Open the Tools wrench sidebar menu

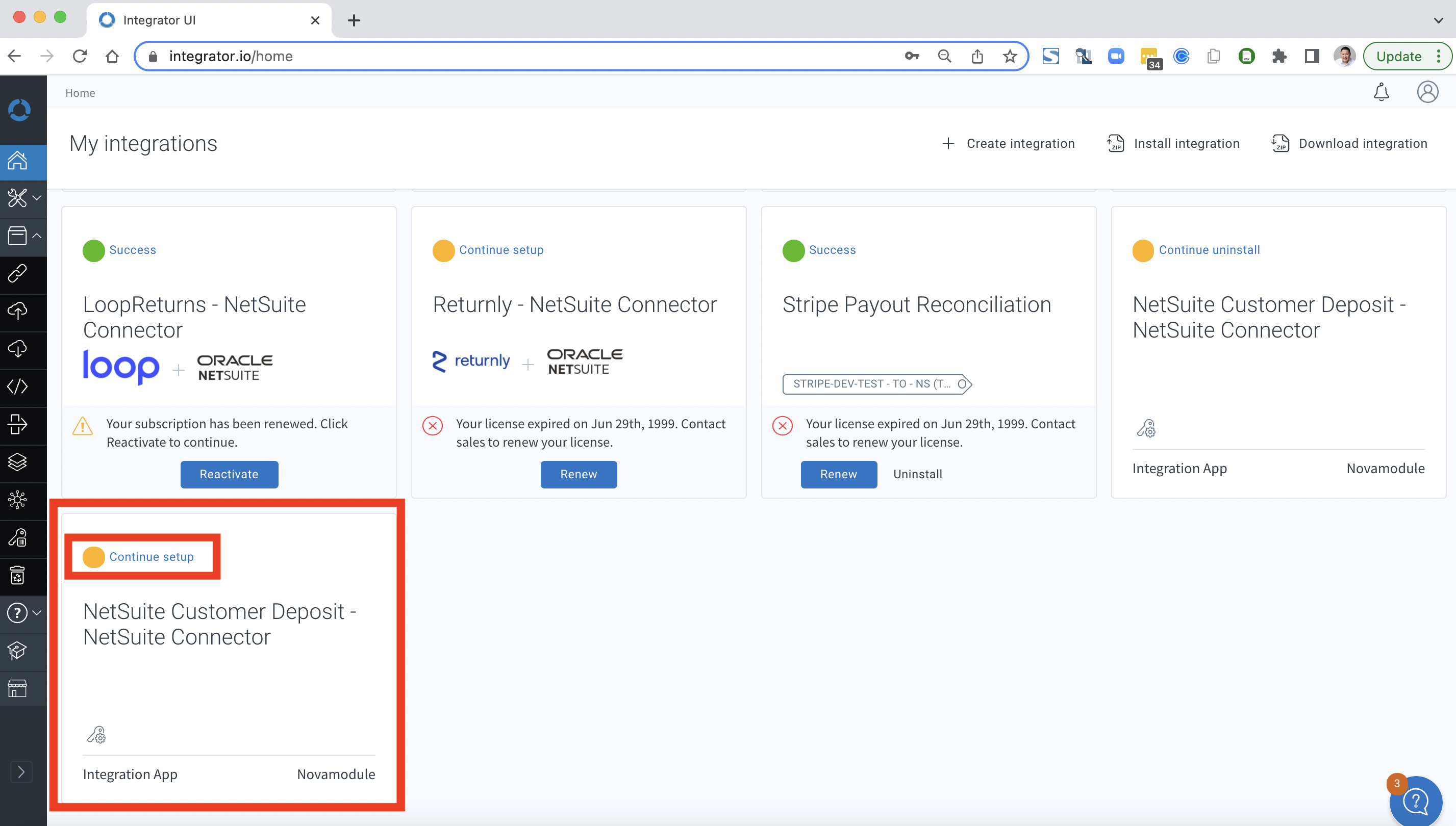tap(17, 198)
